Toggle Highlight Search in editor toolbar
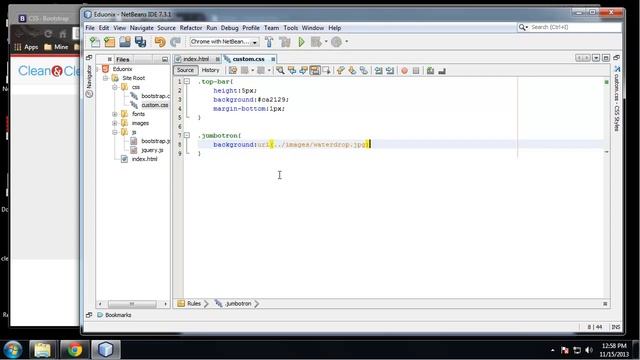The image size is (640, 360). [315, 71]
